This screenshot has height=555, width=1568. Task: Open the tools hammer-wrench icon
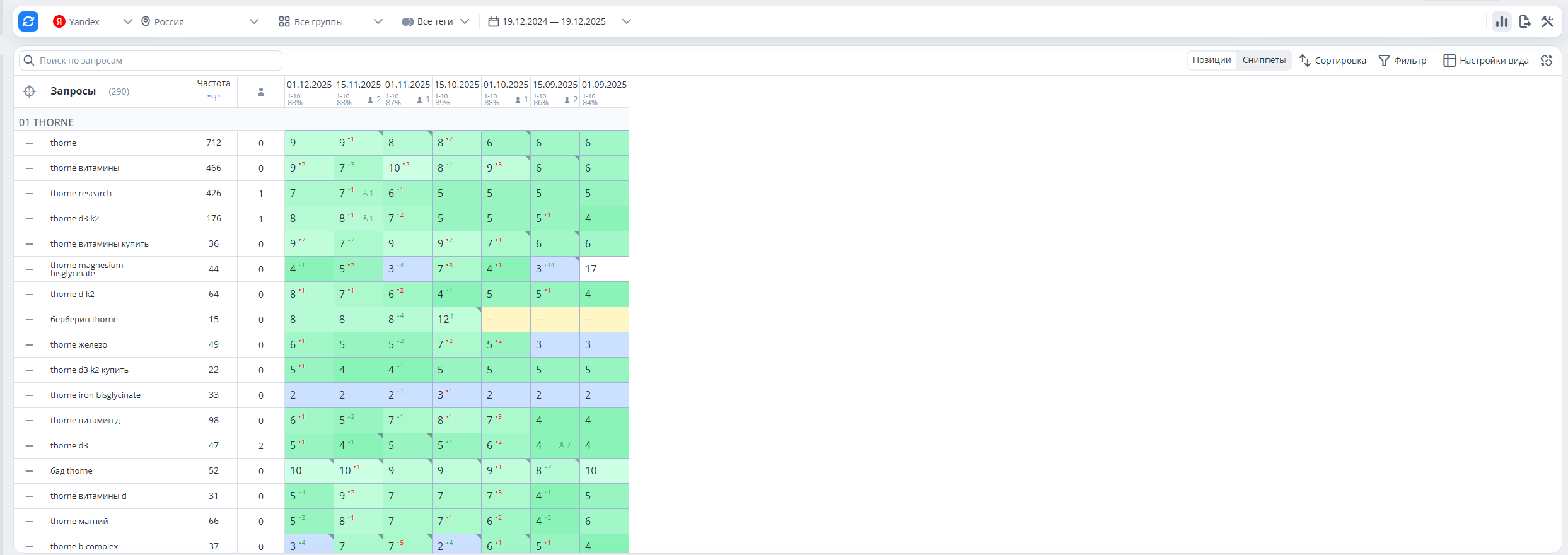click(x=1547, y=21)
